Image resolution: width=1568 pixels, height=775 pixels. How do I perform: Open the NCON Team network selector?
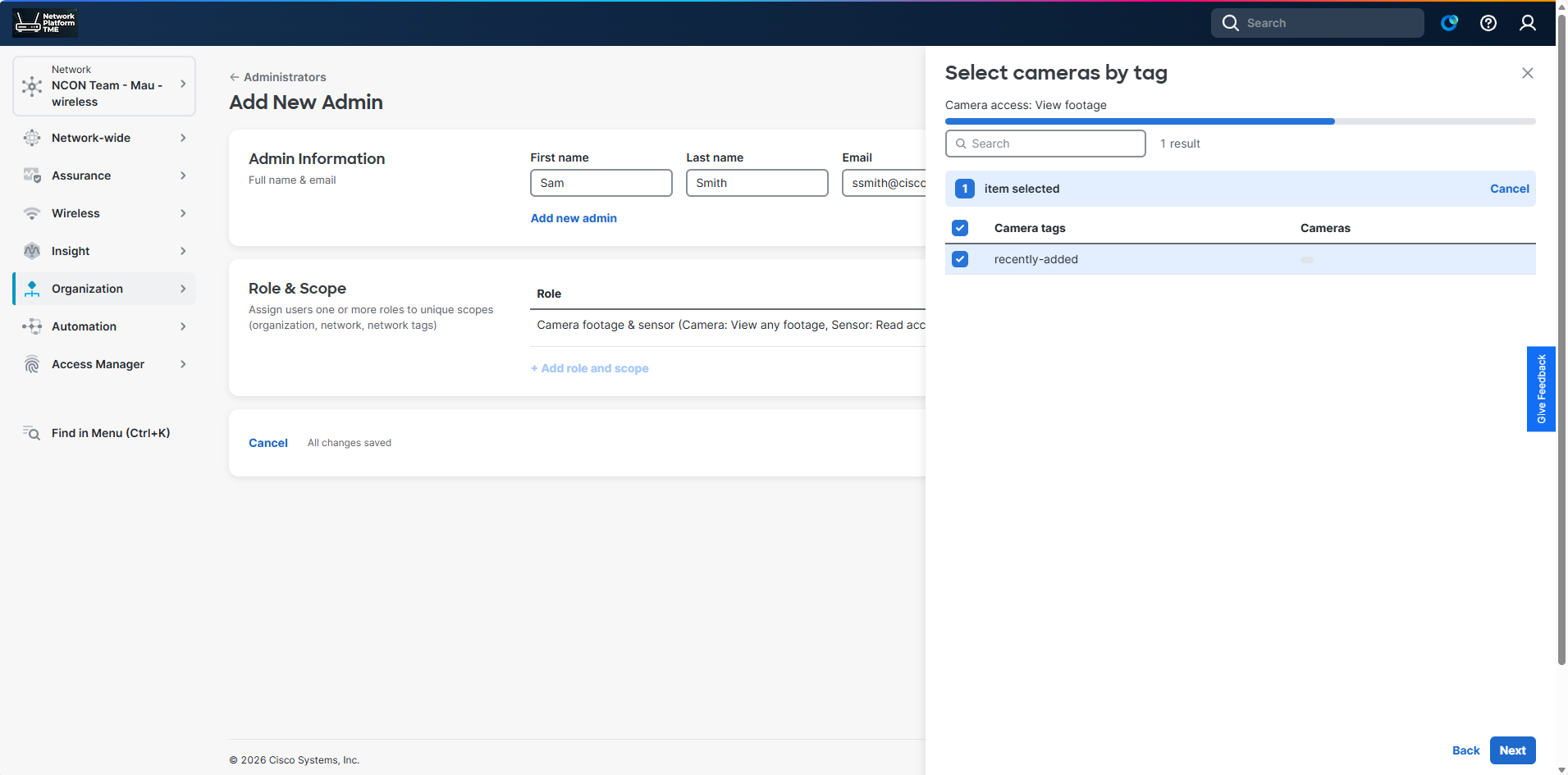pos(104,86)
